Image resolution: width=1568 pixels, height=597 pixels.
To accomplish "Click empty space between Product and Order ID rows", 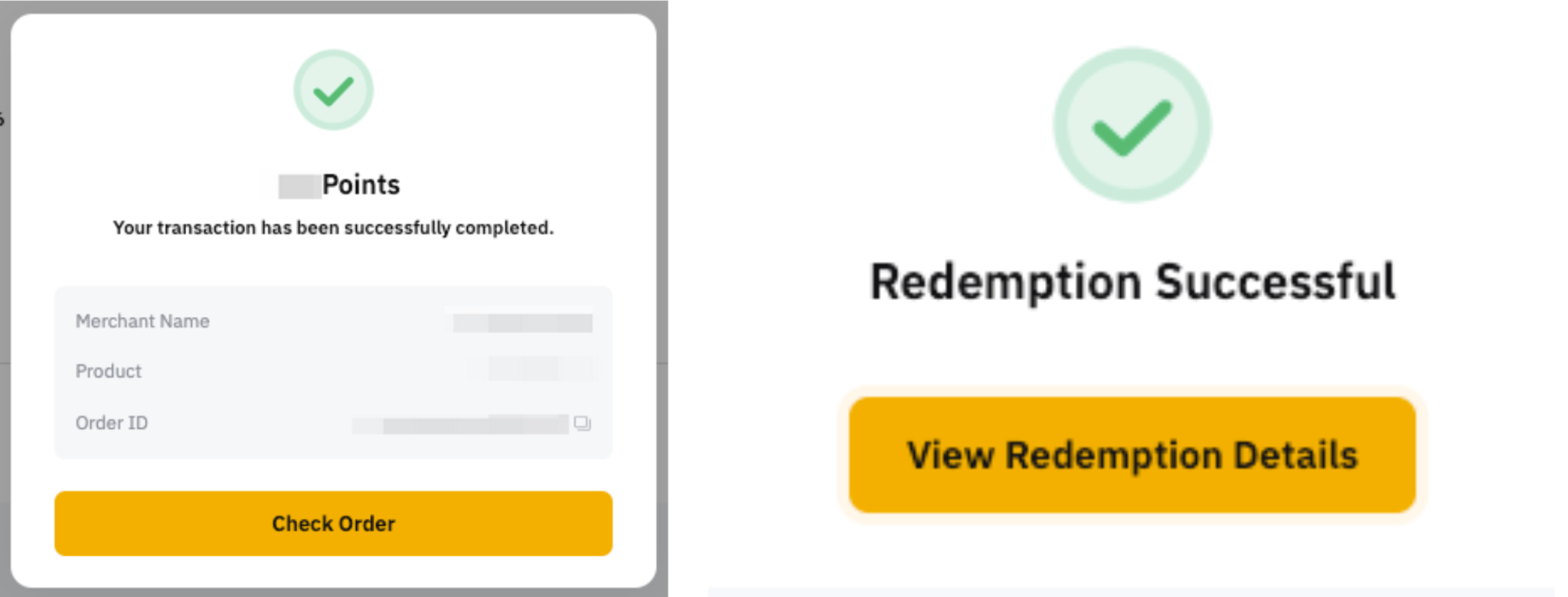I will [333, 397].
